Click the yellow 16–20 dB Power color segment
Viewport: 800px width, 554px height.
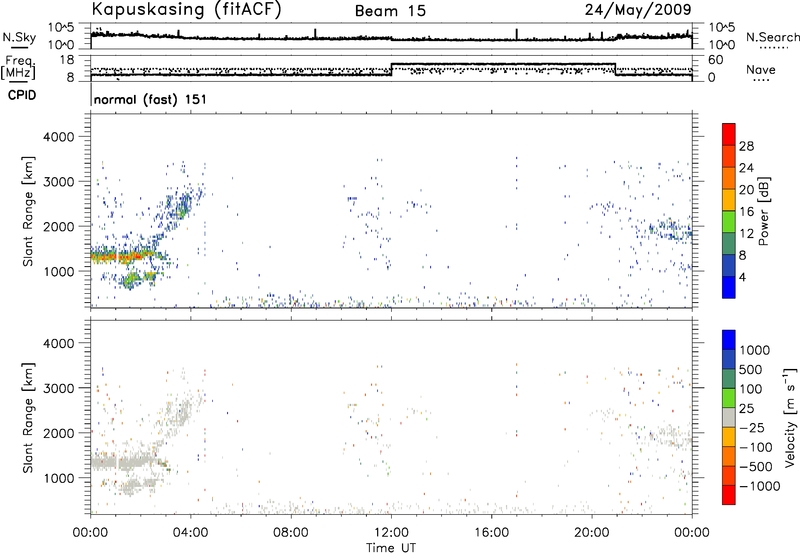(x=729, y=199)
